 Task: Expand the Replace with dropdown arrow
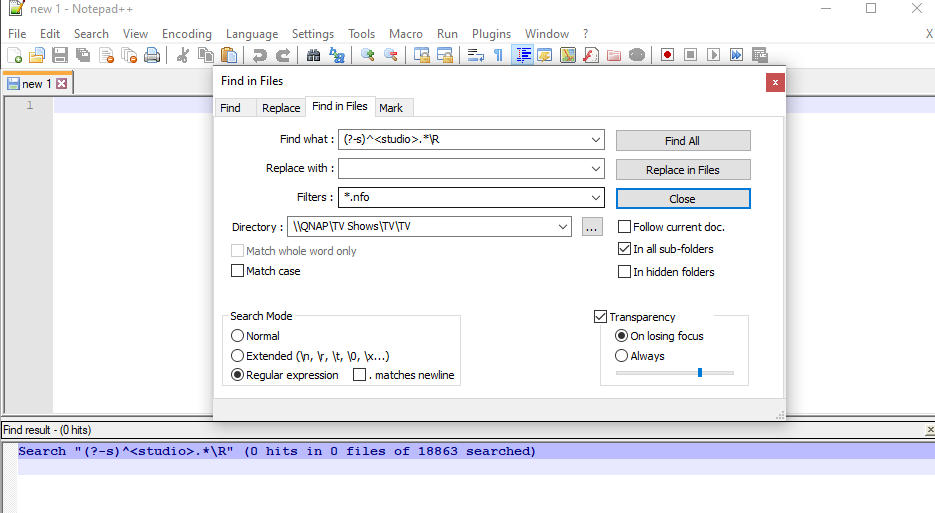pyautogui.click(x=595, y=169)
